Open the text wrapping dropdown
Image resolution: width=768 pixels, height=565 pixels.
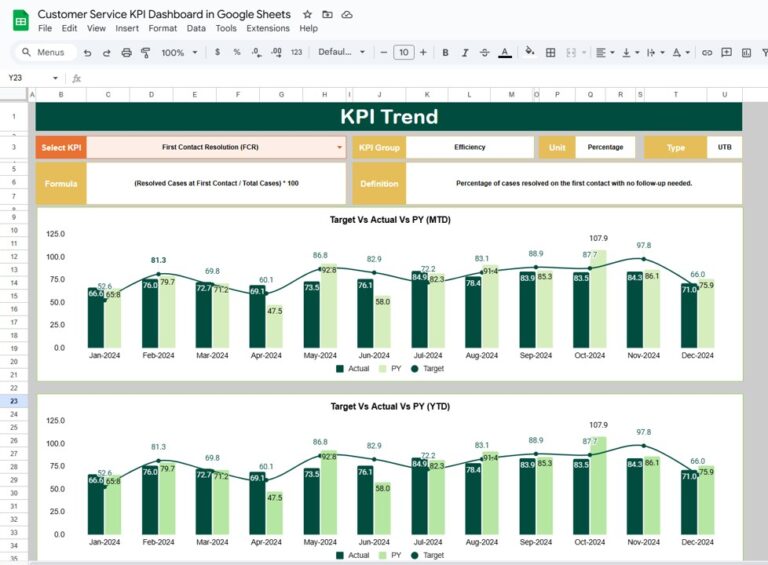click(x=655, y=52)
